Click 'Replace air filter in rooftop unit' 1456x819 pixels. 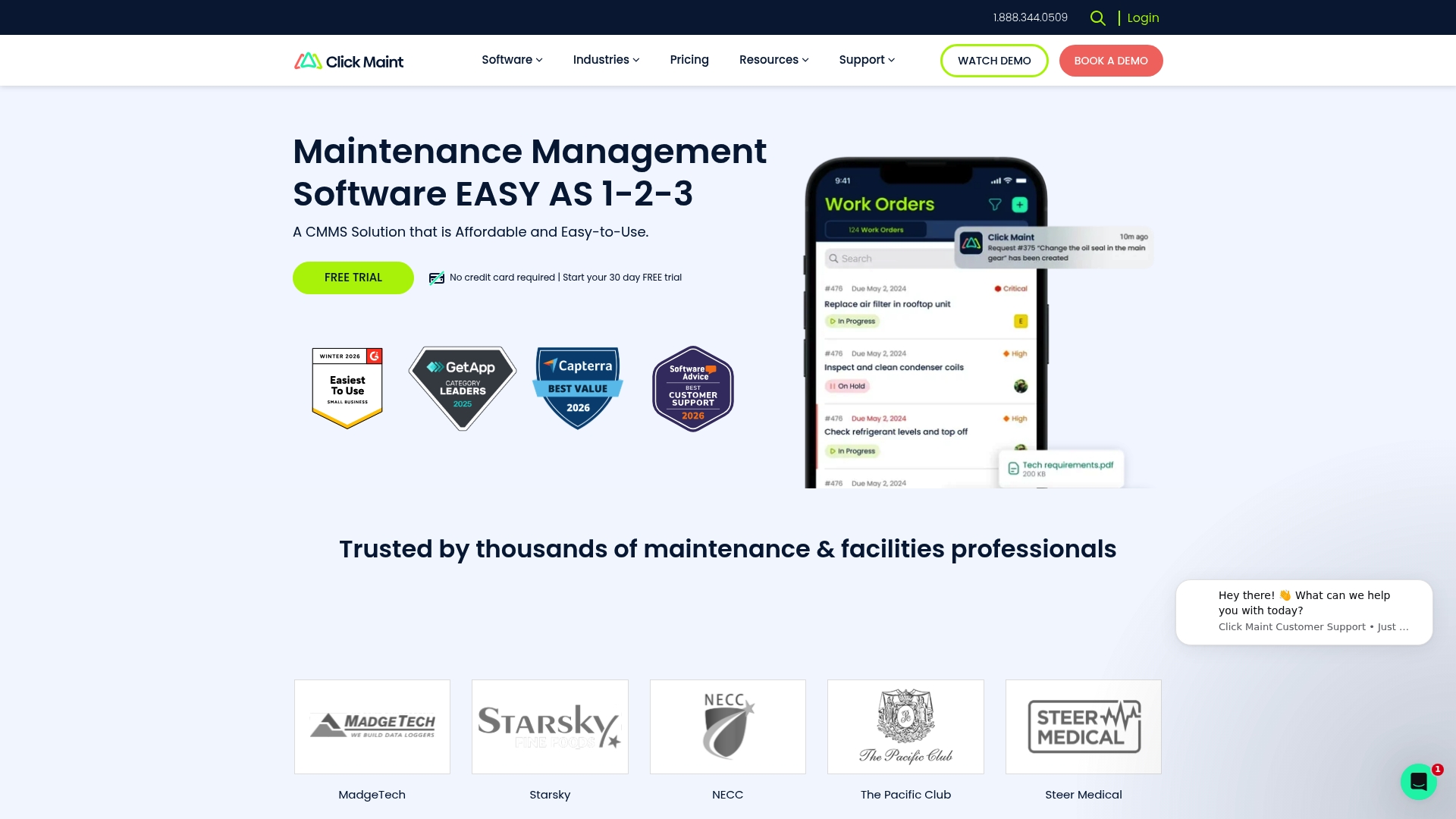[x=887, y=304]
